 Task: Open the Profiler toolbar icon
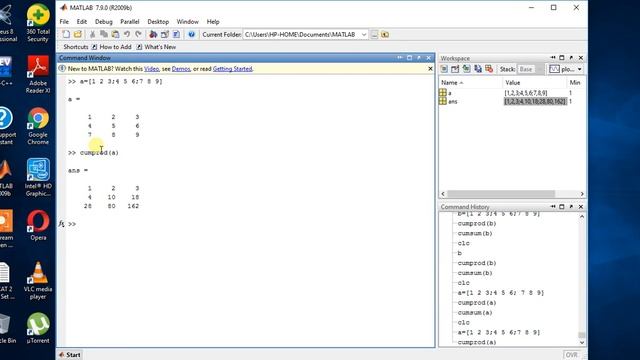tap(176, 34)
